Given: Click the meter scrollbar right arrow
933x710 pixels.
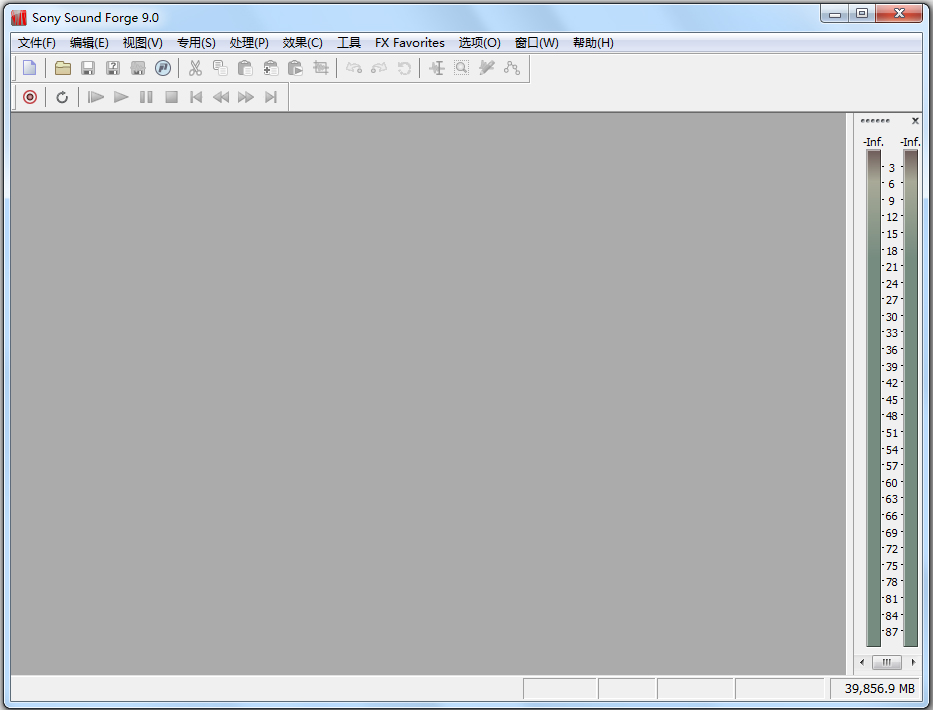Looking at the screenshot, I should coord(913,662).
